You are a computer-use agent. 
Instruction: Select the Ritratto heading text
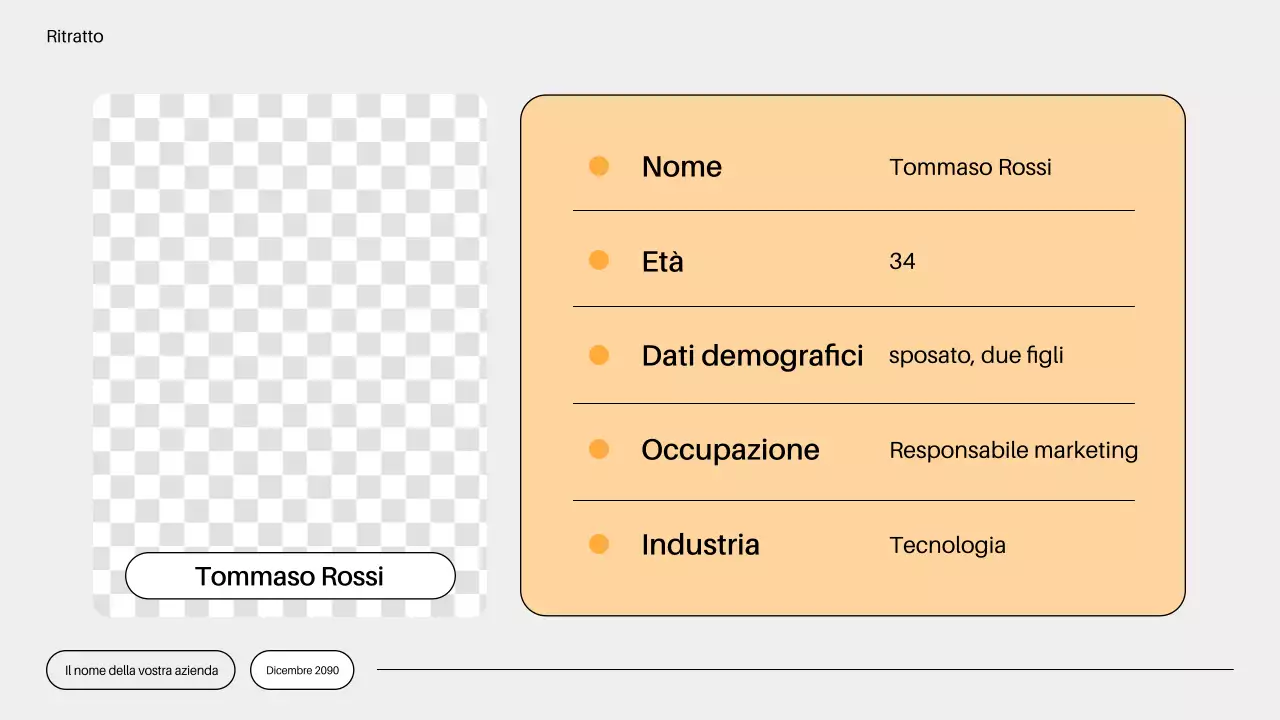[75, 36]
